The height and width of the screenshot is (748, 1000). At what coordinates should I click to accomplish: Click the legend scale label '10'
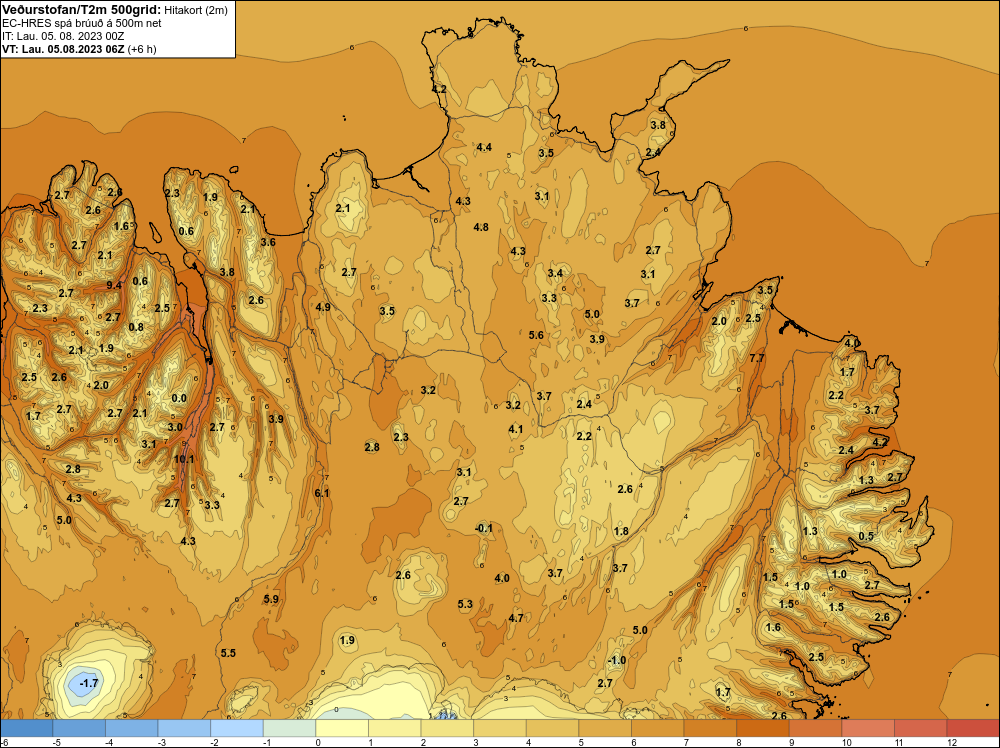[x=846, y=742]
